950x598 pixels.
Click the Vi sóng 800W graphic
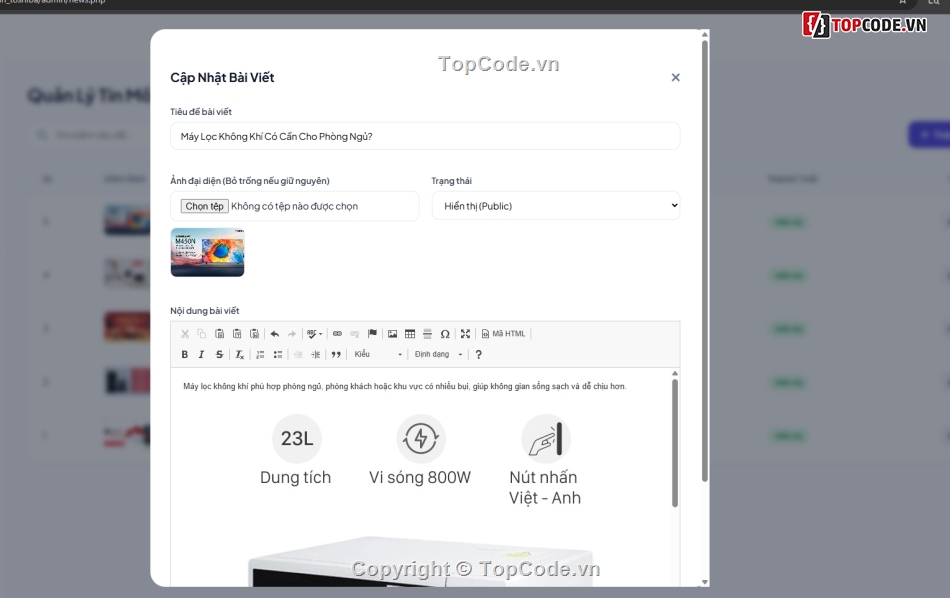tap(420, 451)
